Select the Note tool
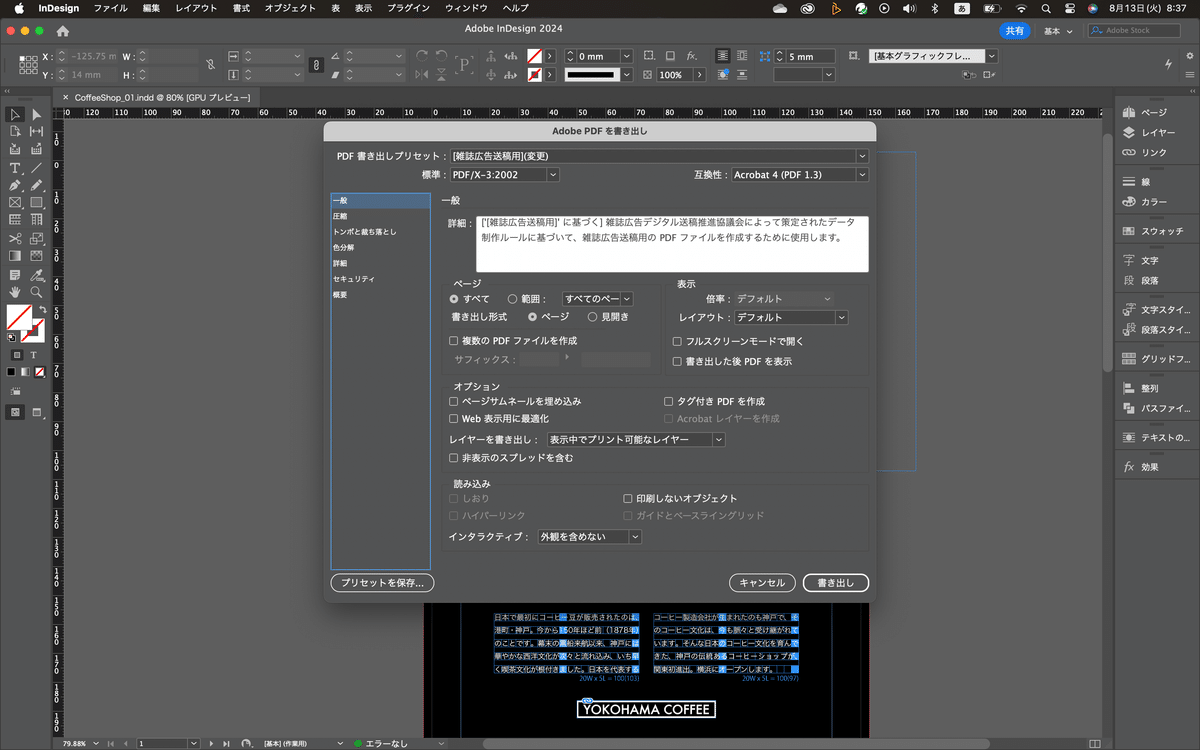 tap(15, 274)
